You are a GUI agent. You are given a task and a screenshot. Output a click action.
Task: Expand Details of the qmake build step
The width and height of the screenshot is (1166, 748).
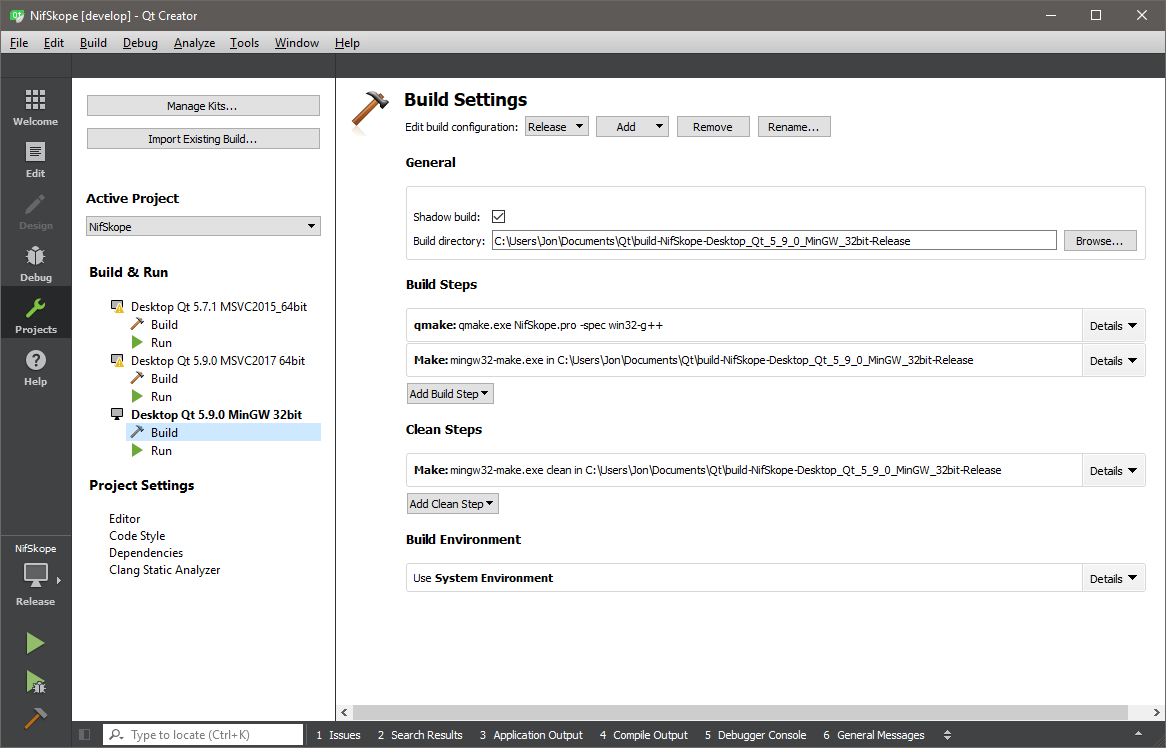tap(1113, 326)
